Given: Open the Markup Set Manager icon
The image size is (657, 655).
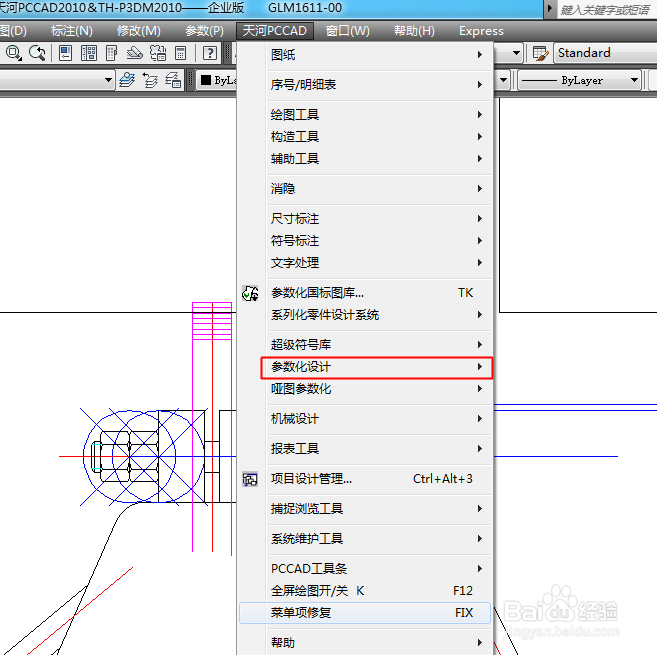Looking at the screenshot, I should click(x=158, y=53).
